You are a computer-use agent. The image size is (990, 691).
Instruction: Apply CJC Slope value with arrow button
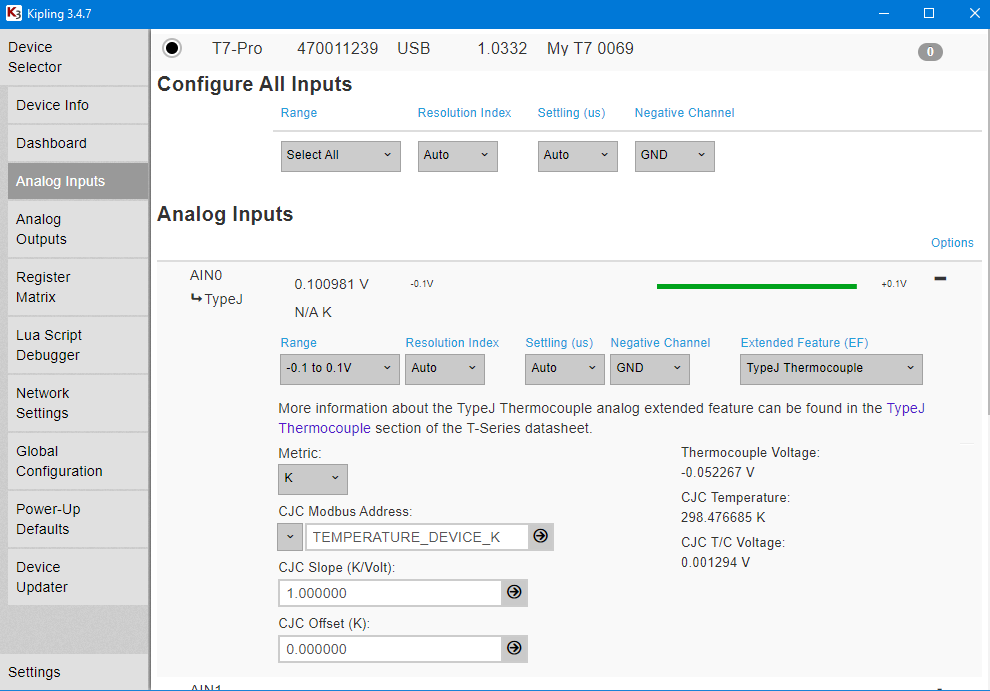(x=514, y=593)
